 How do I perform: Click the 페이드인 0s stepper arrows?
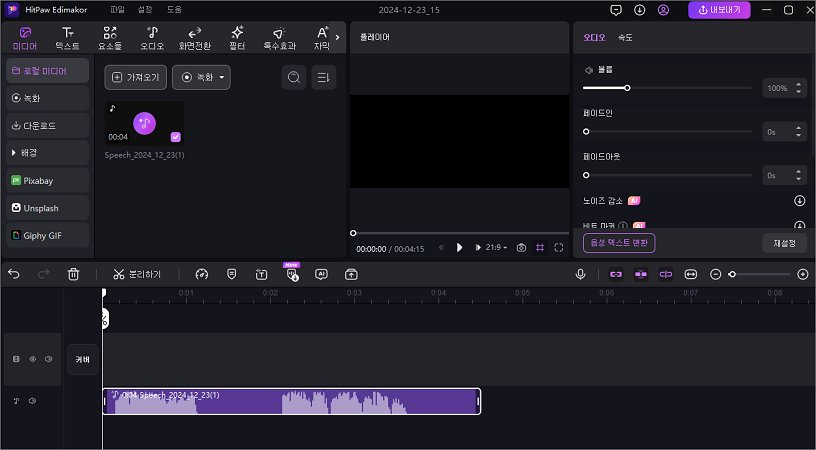798,132
